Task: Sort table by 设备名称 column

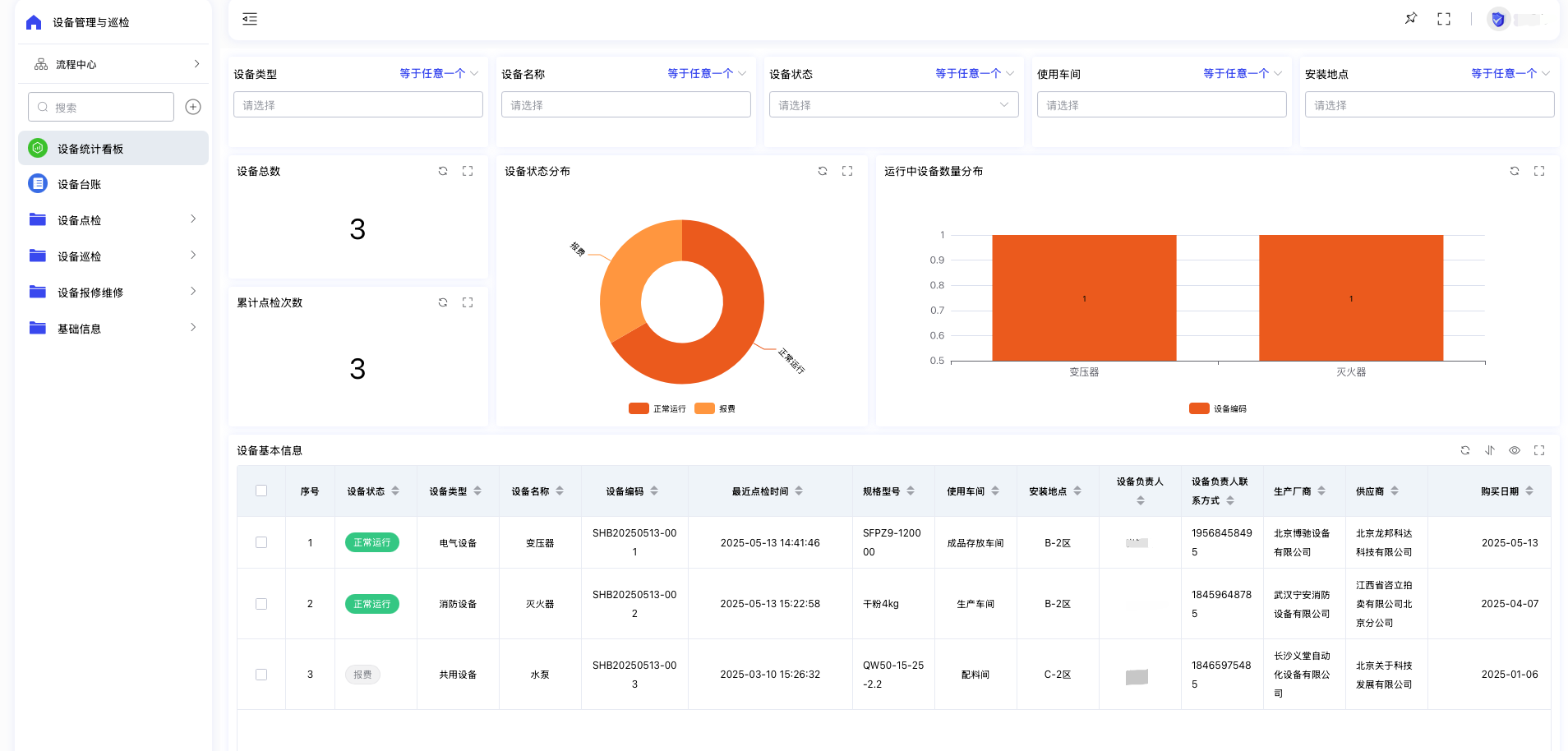Action: point(560,491)
